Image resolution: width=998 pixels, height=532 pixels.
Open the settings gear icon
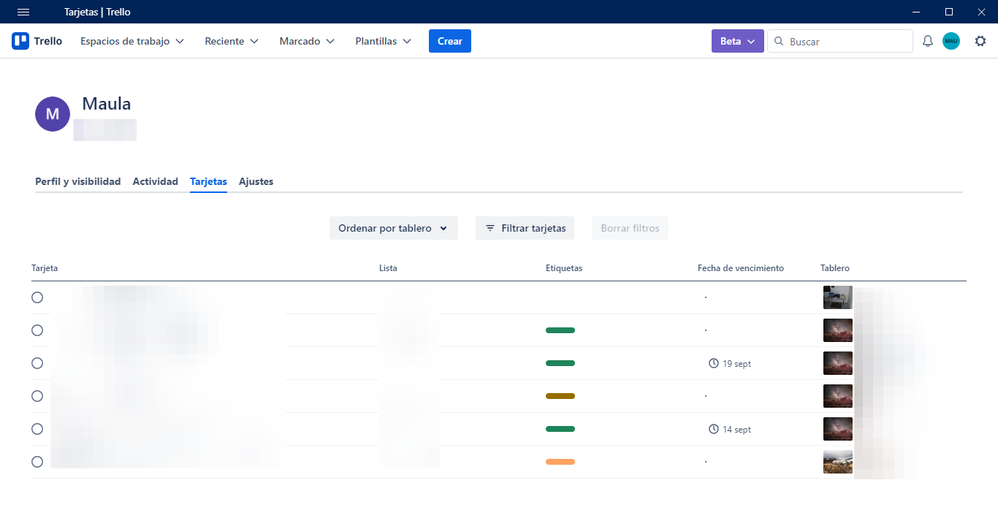[980, 41]
